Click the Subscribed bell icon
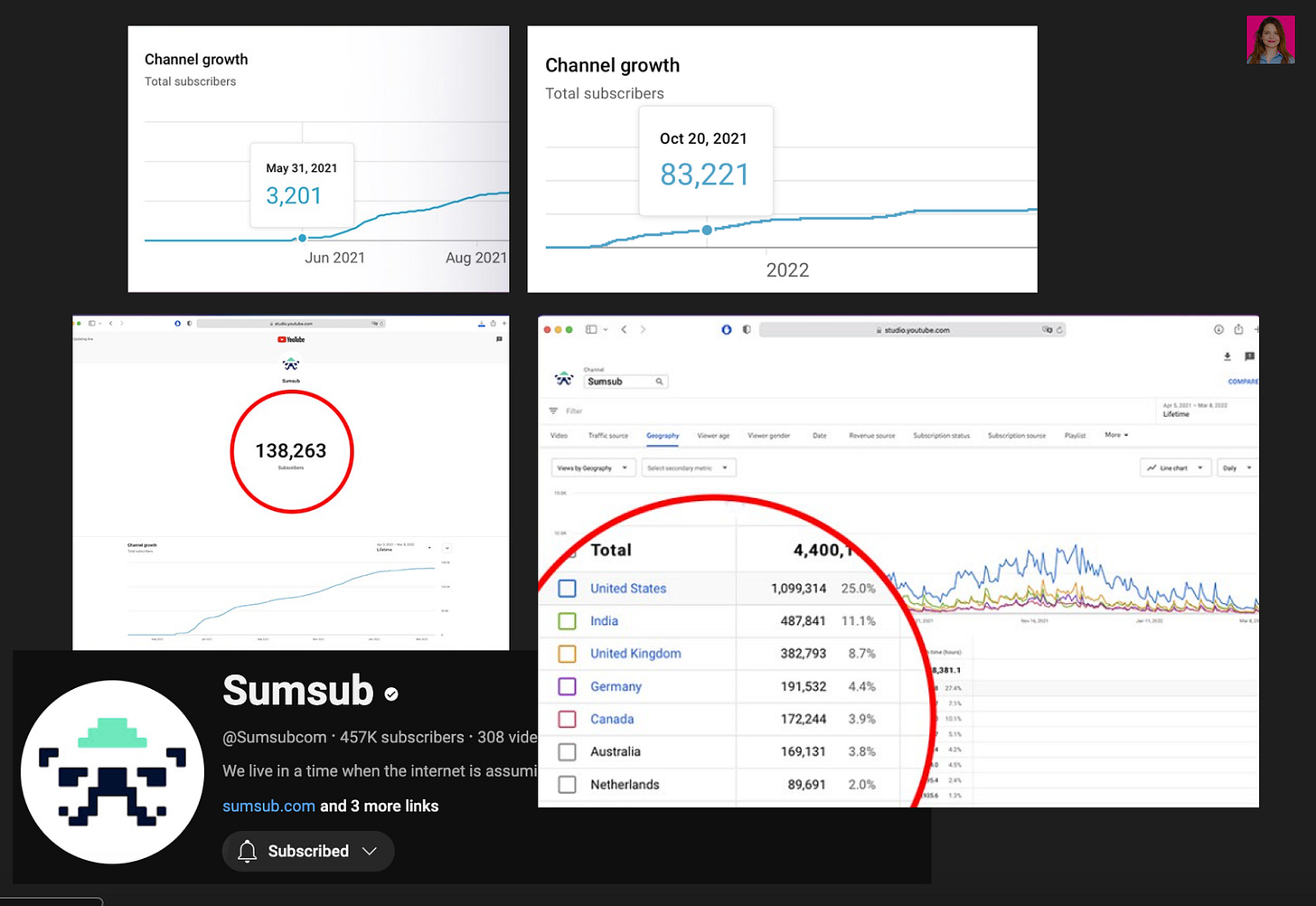 [x=247, y=851]
